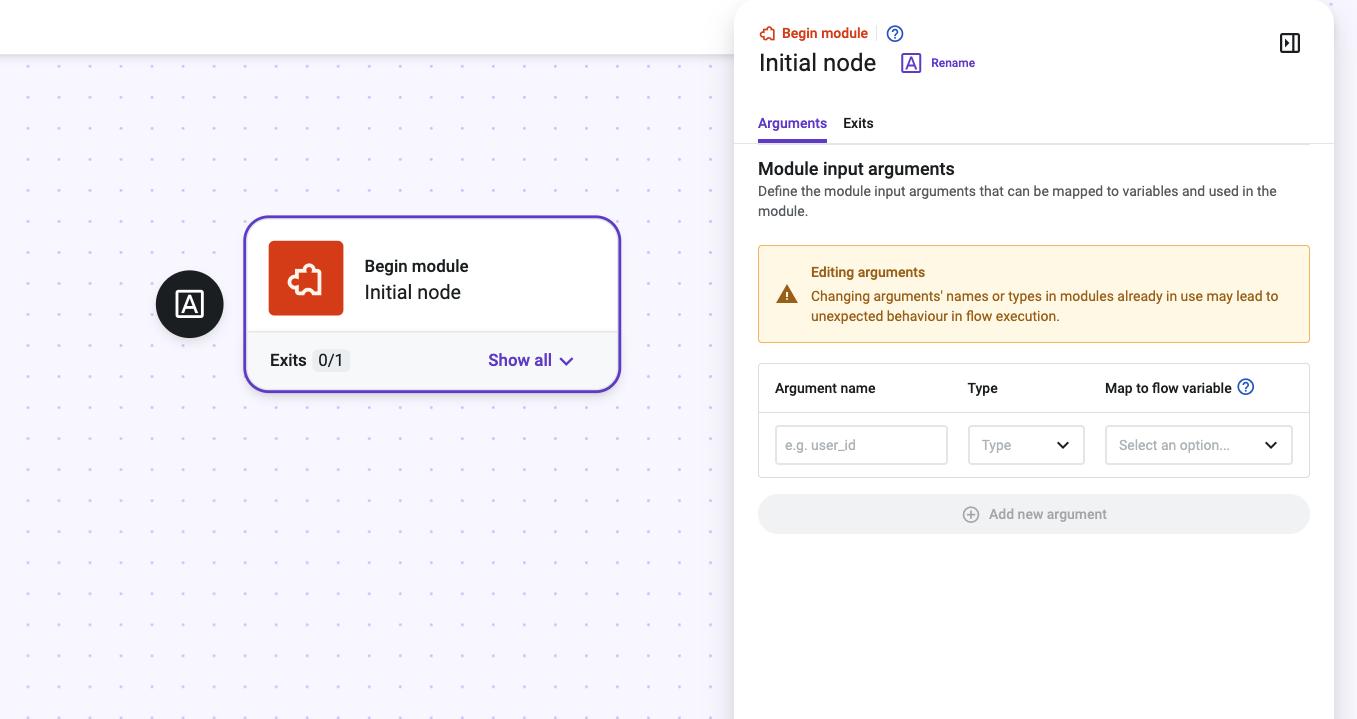
Task: Click the rename icon next to Initial node
Action: pyautogui.click(x=911, y=63)
